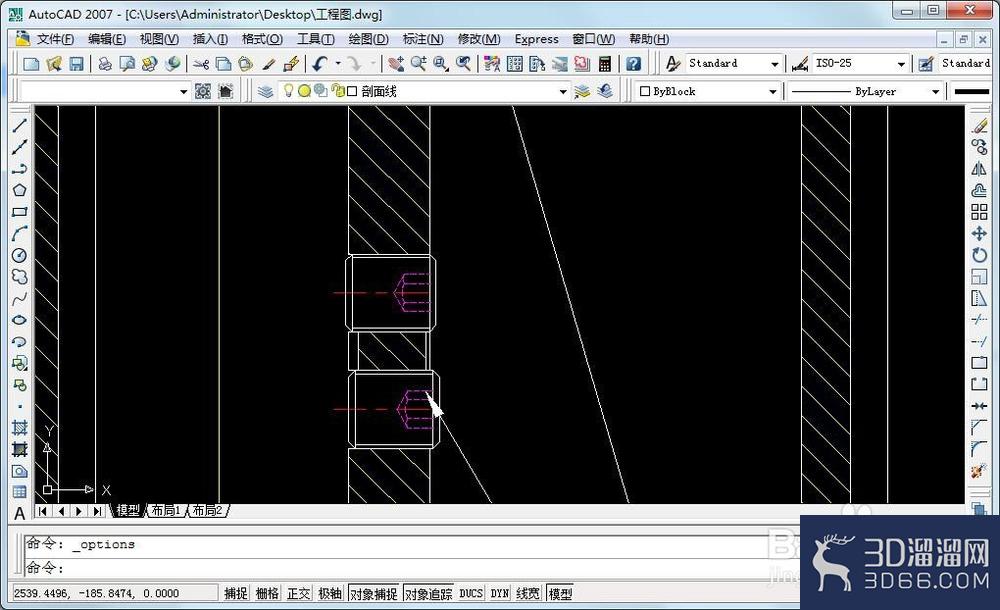This screenshot has width=1000, height=610.
Task: Click the 模型 button in status bar
Action: [x=560, y=593]
